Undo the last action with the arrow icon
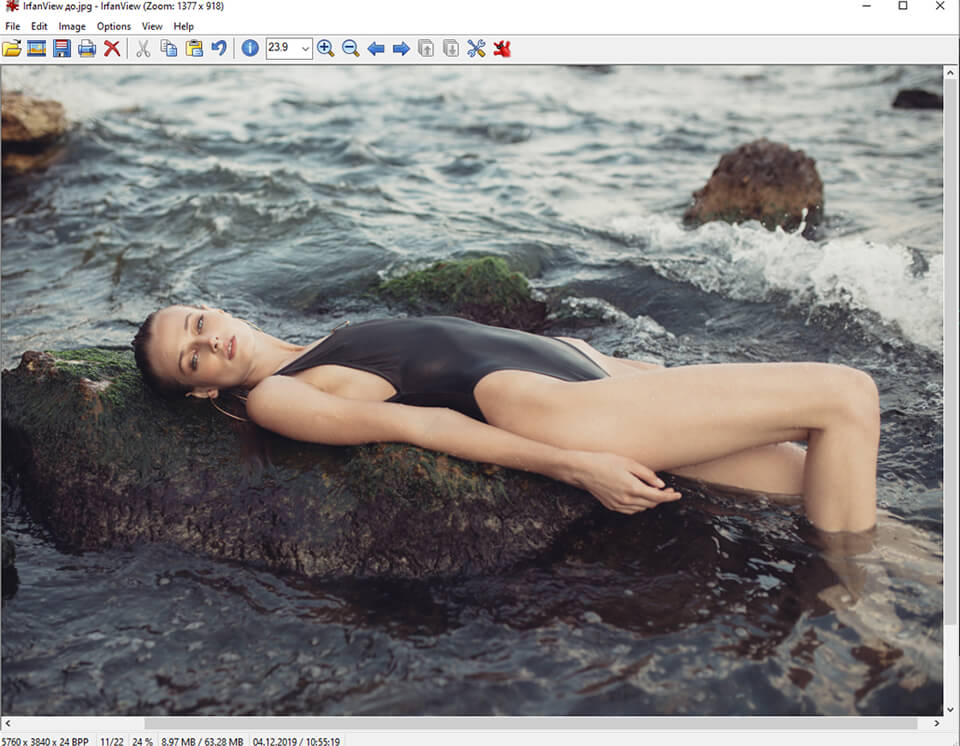Image resolution: width=960 pixels, height=746 pixels. (x=219, y=48)
